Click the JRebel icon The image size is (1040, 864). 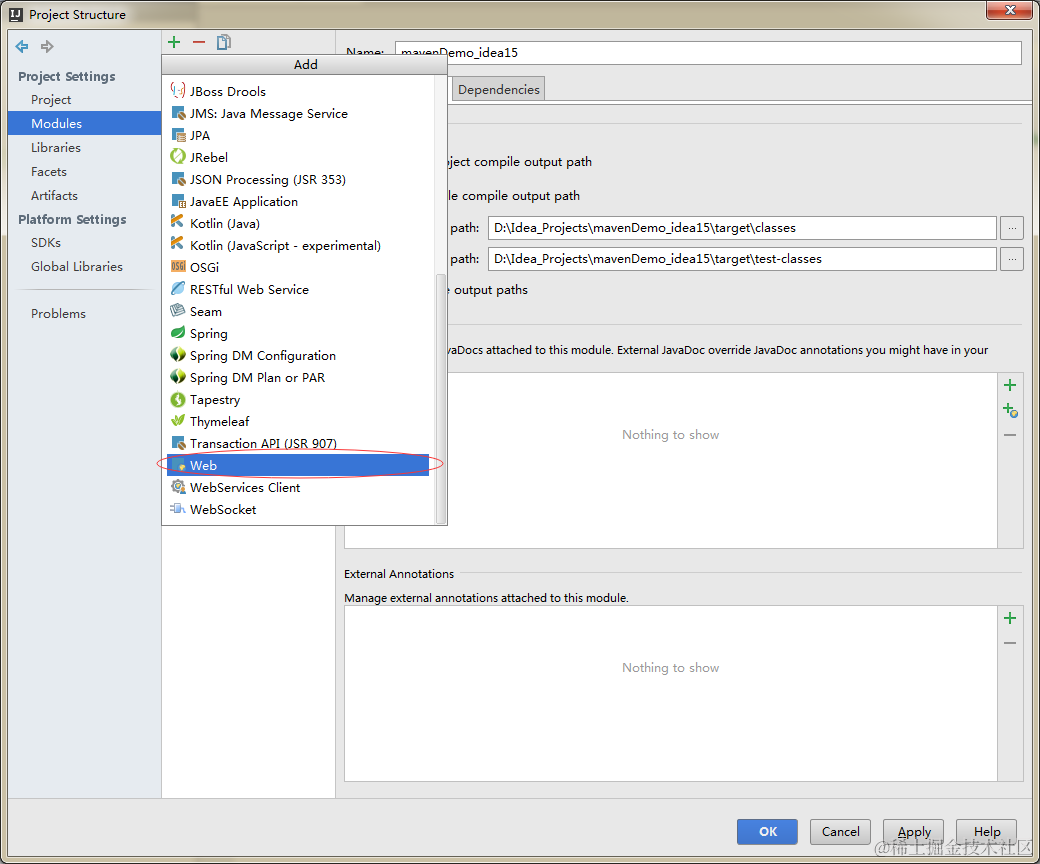pos(178,156)
